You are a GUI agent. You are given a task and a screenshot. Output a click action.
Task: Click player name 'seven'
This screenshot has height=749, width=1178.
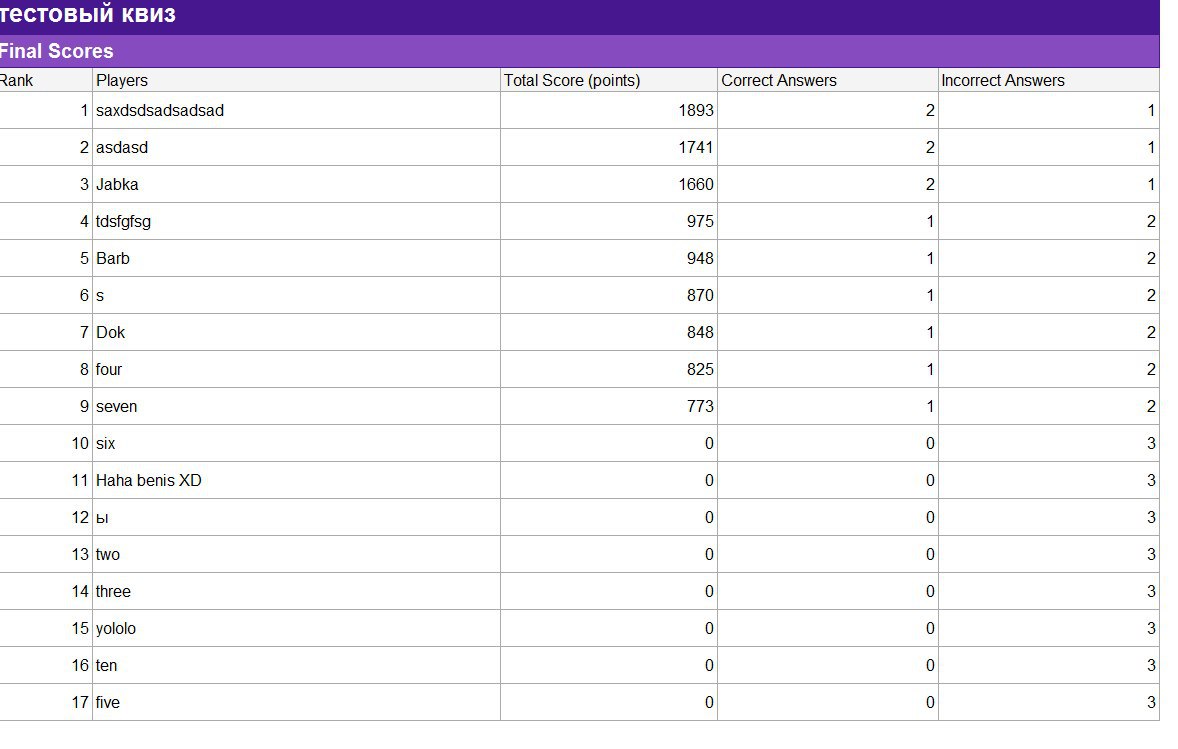pyautogui.click(x=116, y=406)
